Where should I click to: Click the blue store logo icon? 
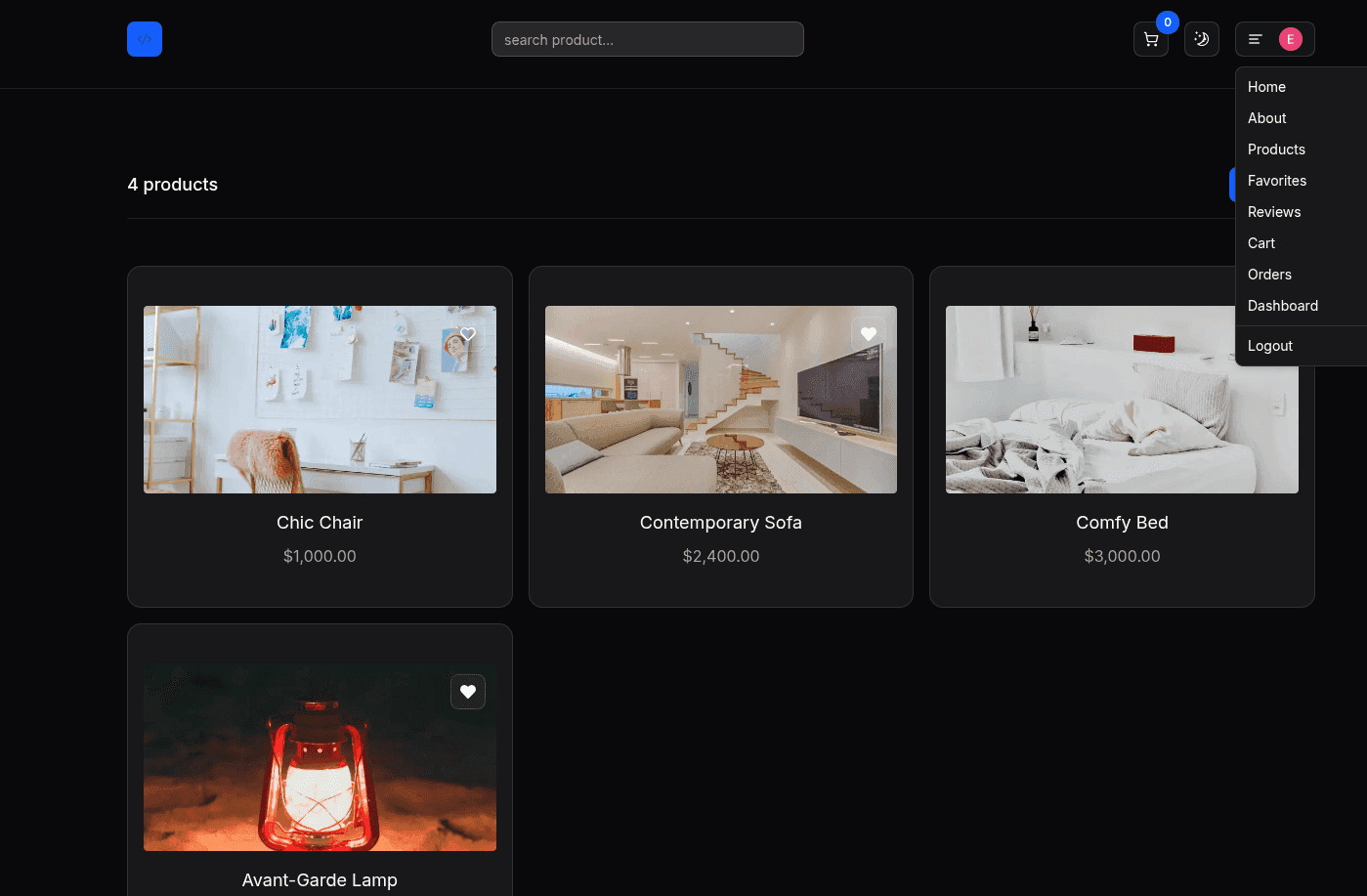click(x=145, y=39)
